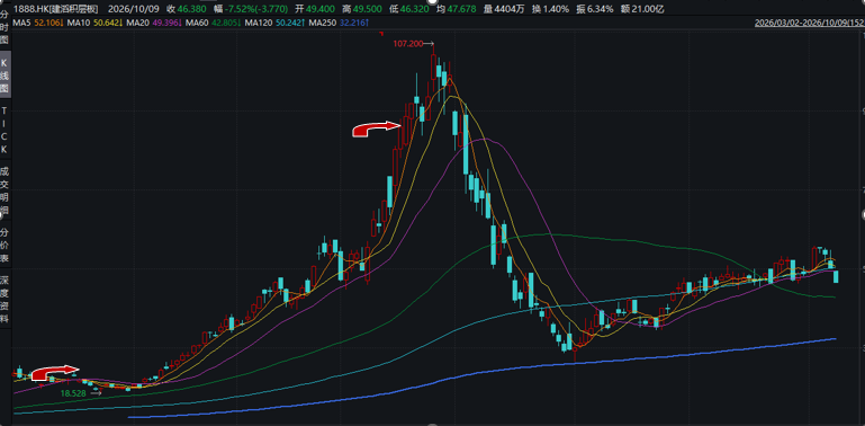
Task: Click the MA20 indicator value 49.396
Action: [x=165, y=23]
